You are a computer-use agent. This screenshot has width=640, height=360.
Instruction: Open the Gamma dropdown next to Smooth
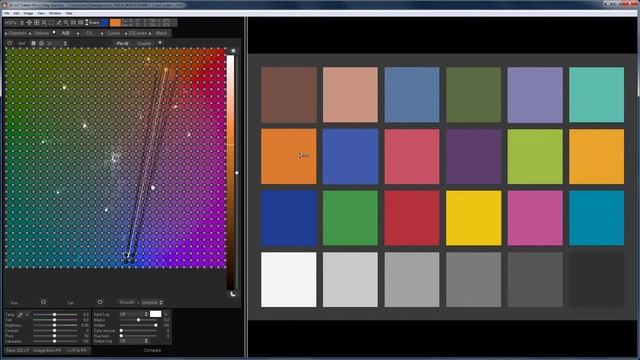click(x=152, y=302)
